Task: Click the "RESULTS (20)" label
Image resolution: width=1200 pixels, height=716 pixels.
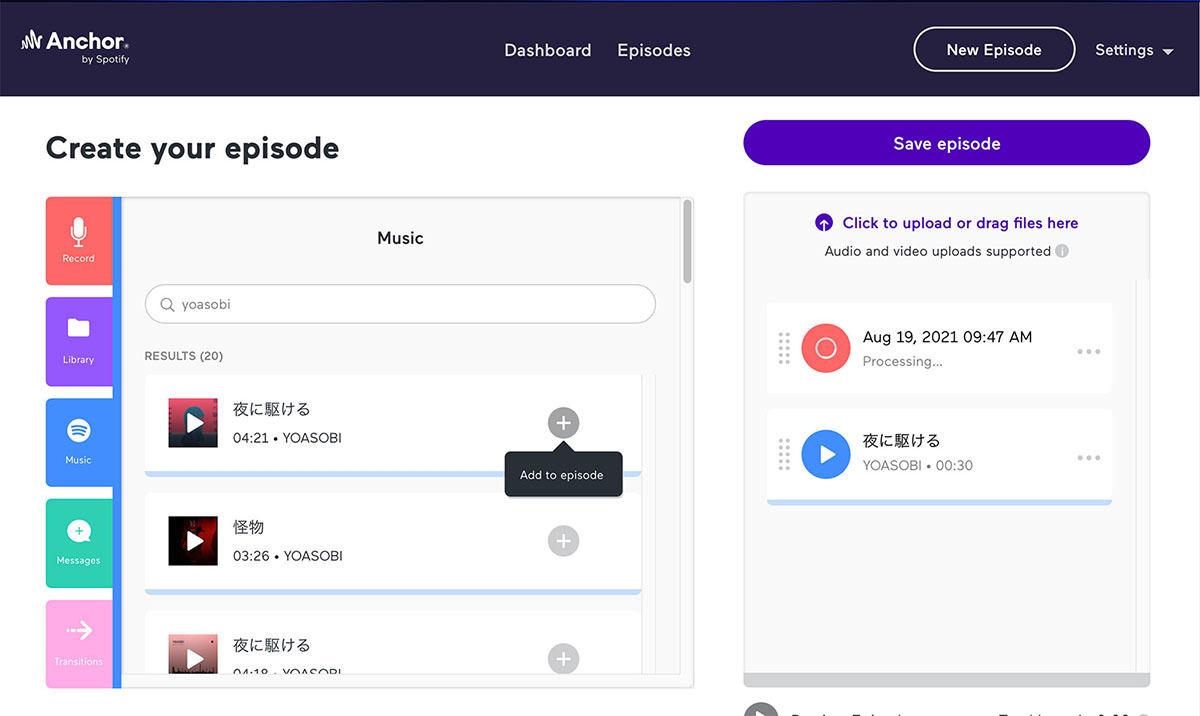Action: pos(184,356)
